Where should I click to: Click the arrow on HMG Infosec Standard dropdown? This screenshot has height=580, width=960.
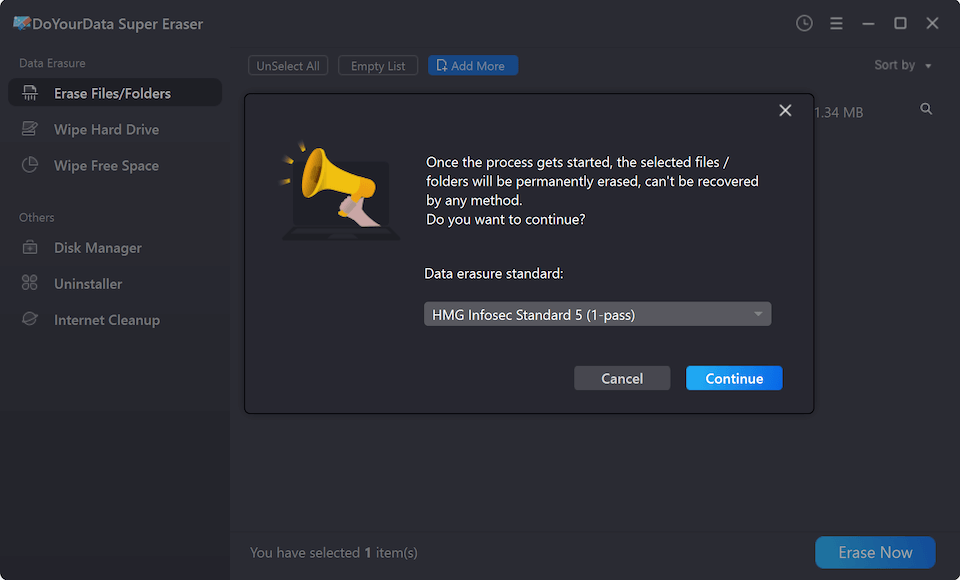coord(758,314)
